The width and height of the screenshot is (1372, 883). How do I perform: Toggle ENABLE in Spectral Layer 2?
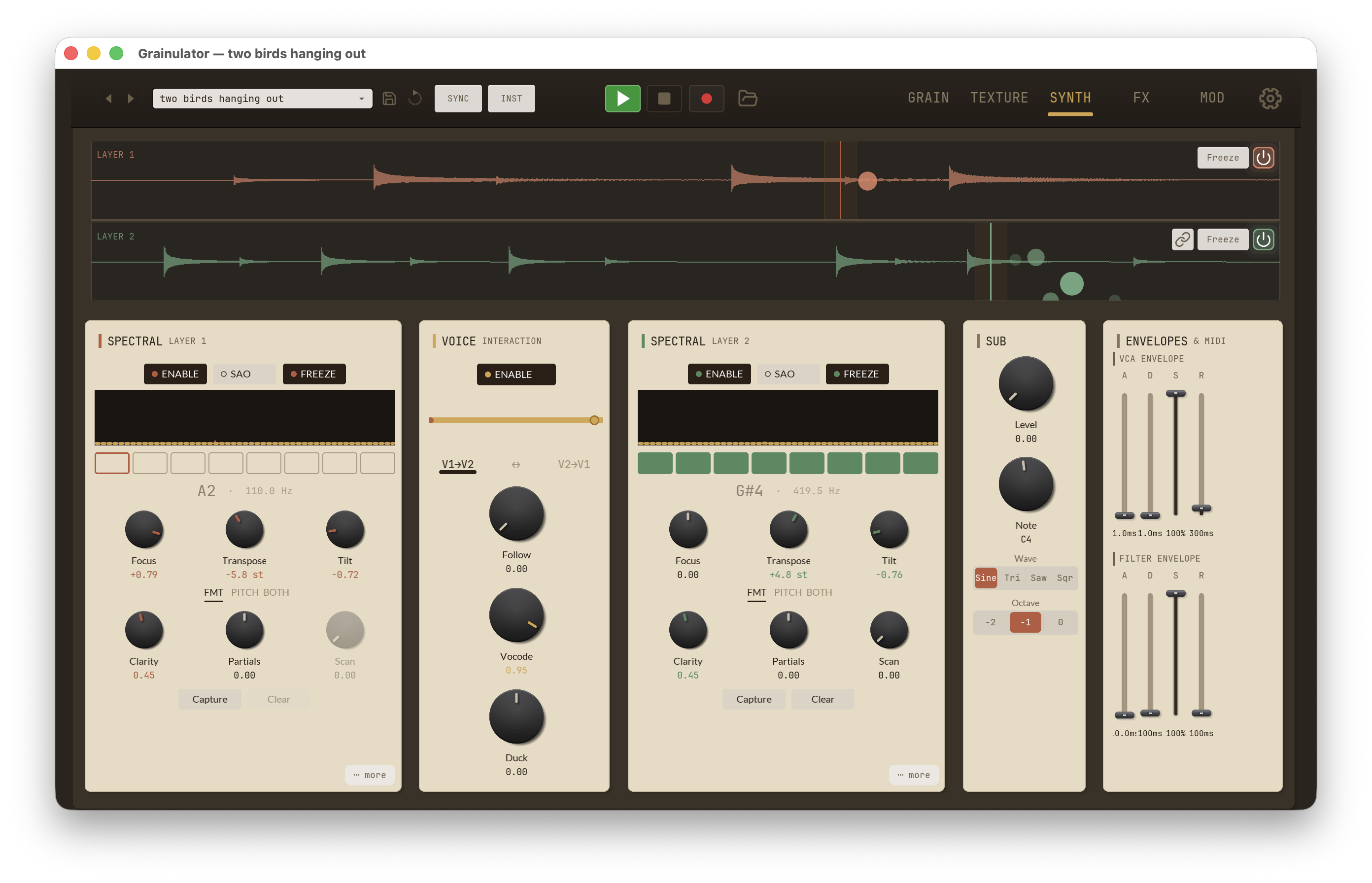720,374
